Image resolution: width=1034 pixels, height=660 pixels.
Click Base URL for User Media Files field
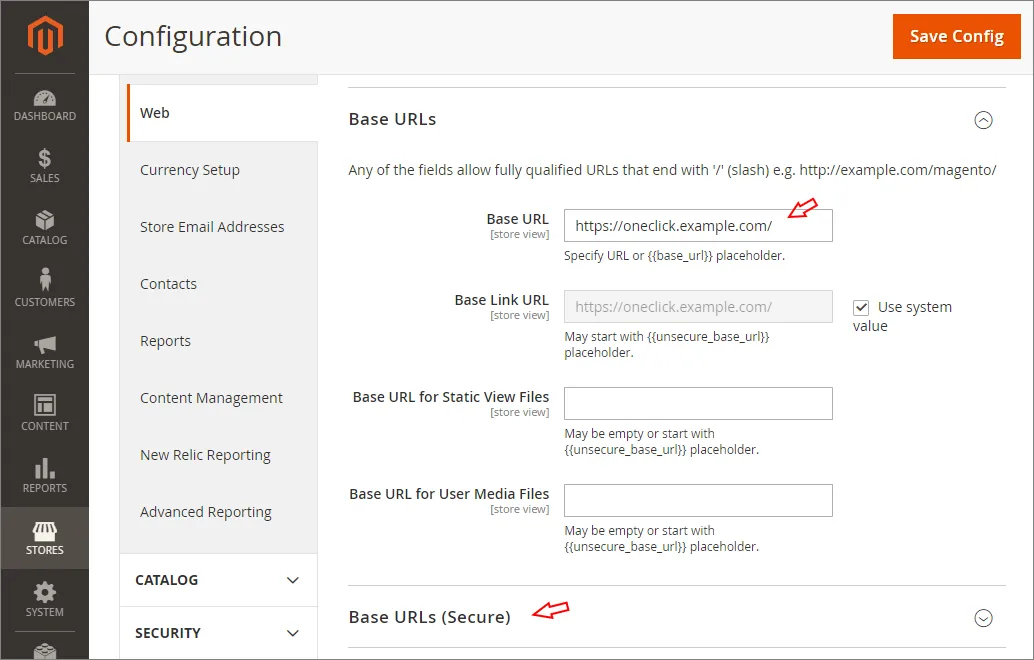pos(698,500)
